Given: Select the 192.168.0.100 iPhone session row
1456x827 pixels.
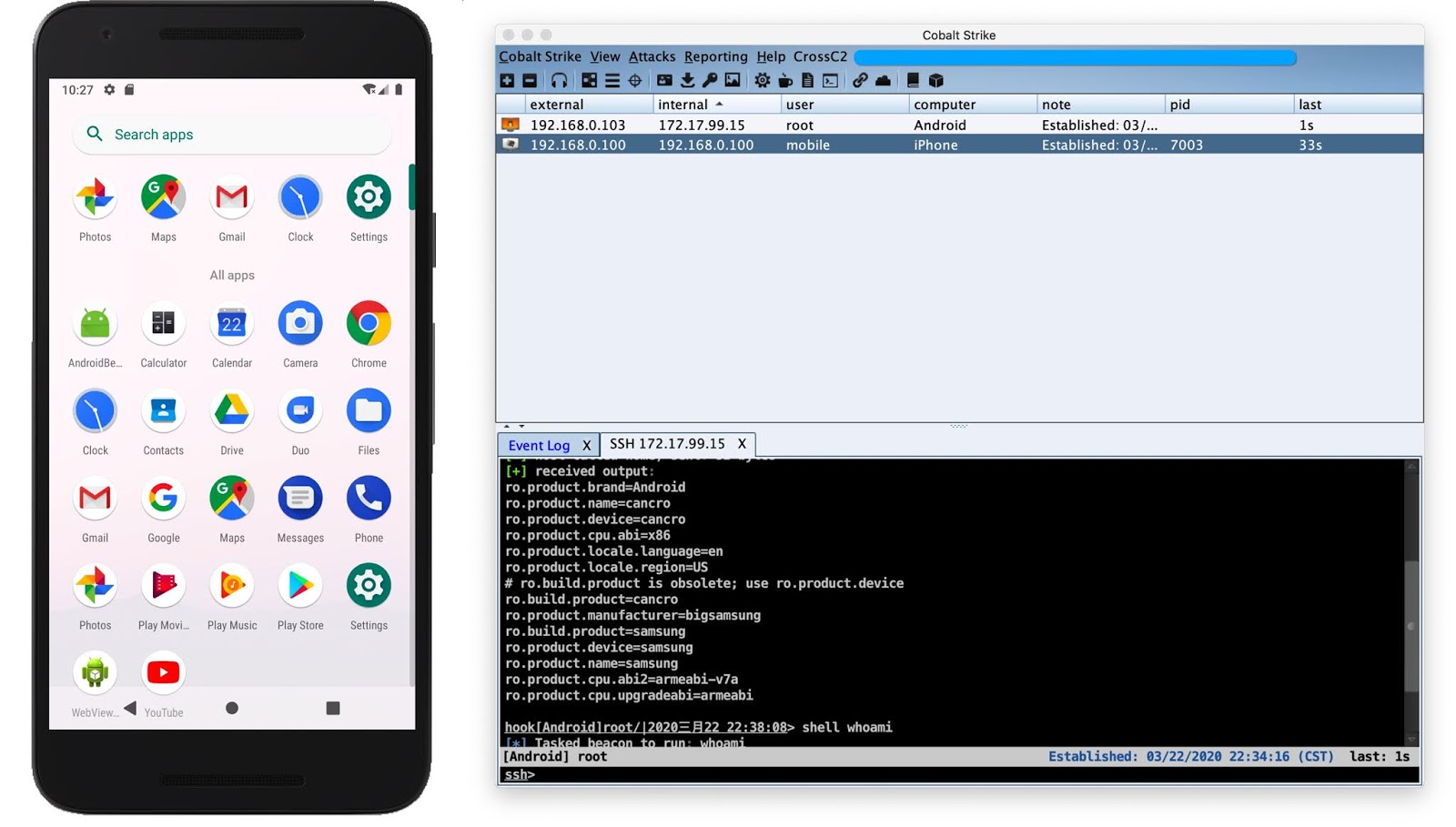Looking at the screenshot, I should (x=960, y=145).
